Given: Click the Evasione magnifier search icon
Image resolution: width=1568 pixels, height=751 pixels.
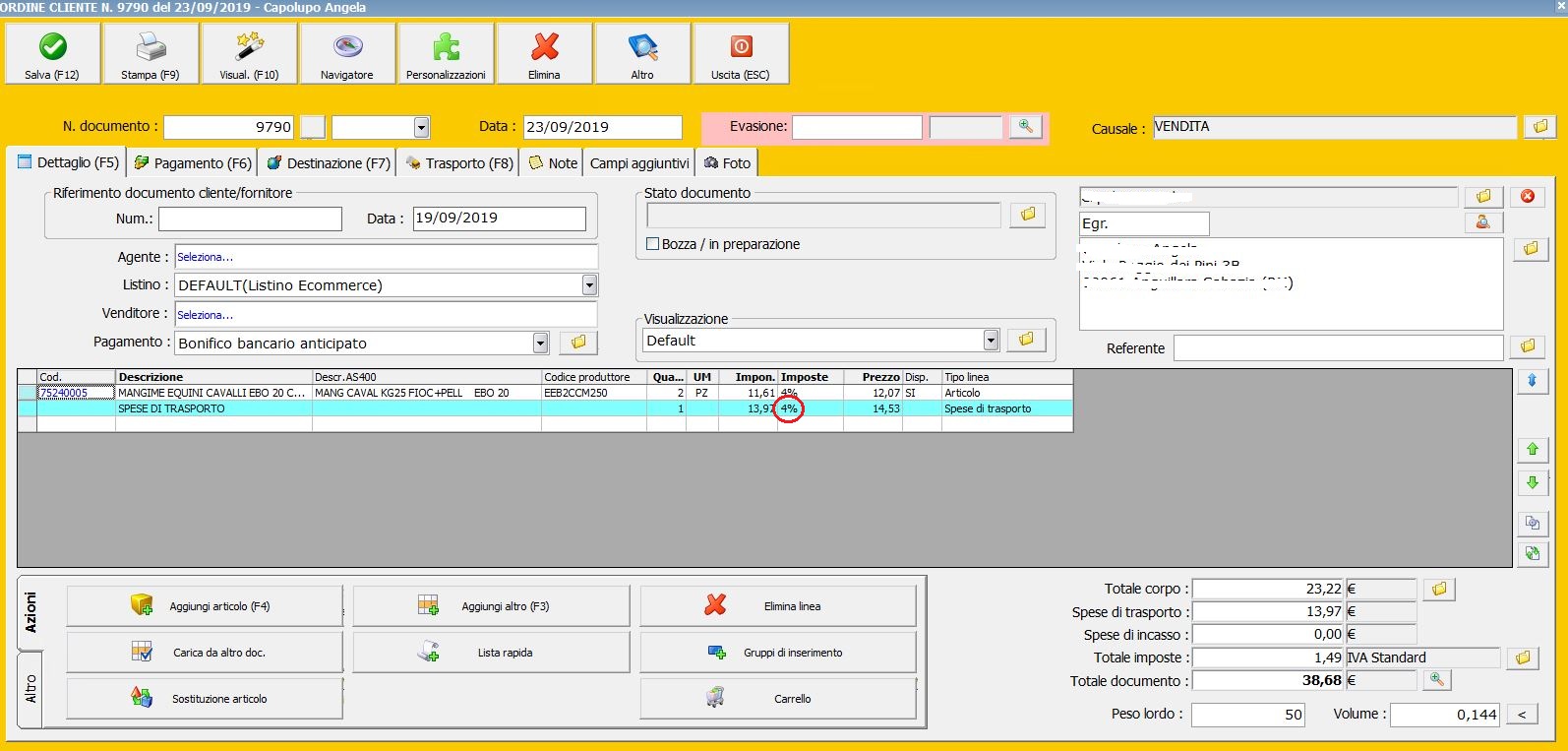Looking at the screenshot, I should pos(1025,127).
